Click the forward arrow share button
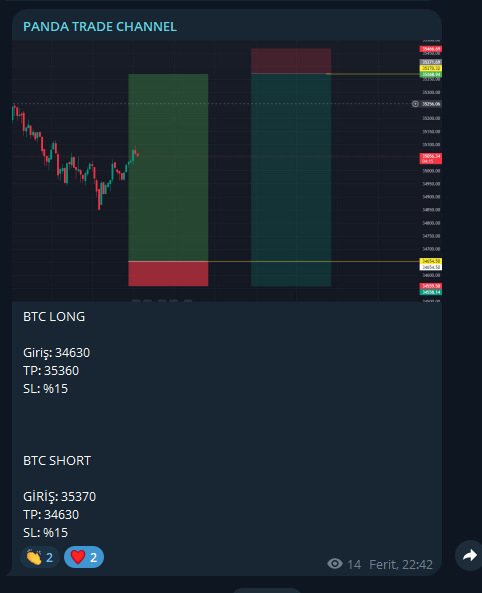 point(469,555)
